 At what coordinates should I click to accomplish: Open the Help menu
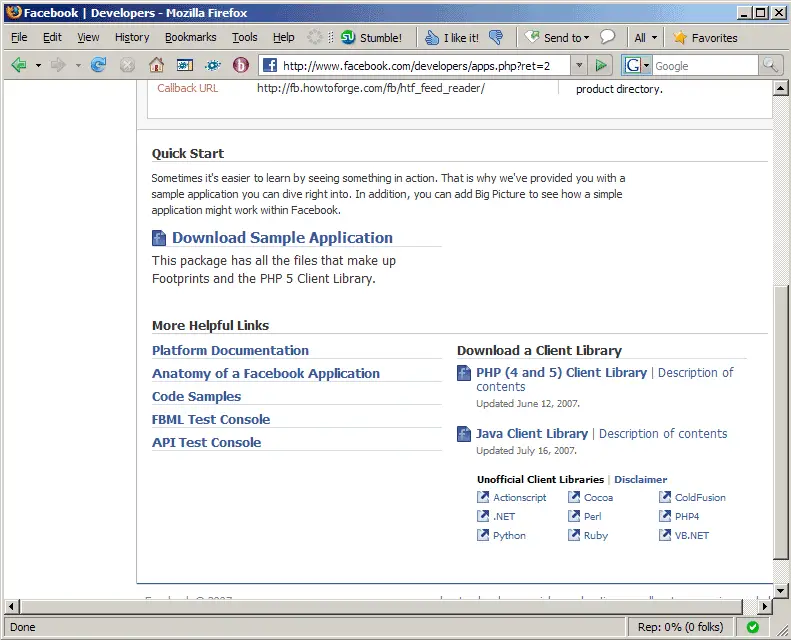click(284, 37)
